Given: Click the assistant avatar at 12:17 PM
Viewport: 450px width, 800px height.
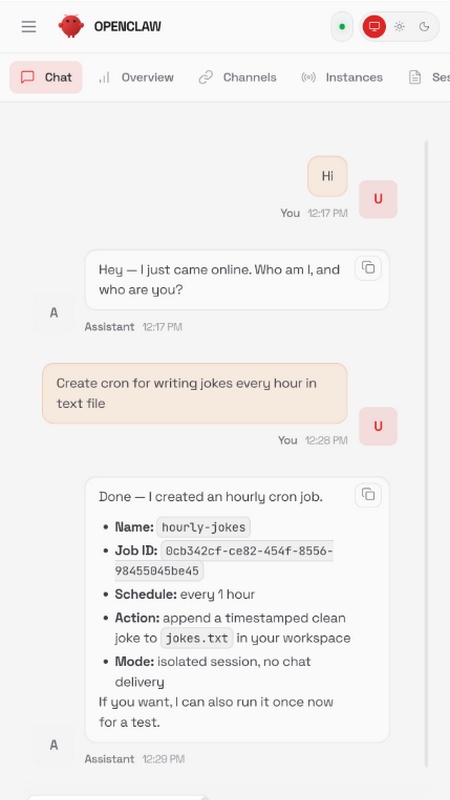Looking at the screenshot, I should click(x=54, y=313).
